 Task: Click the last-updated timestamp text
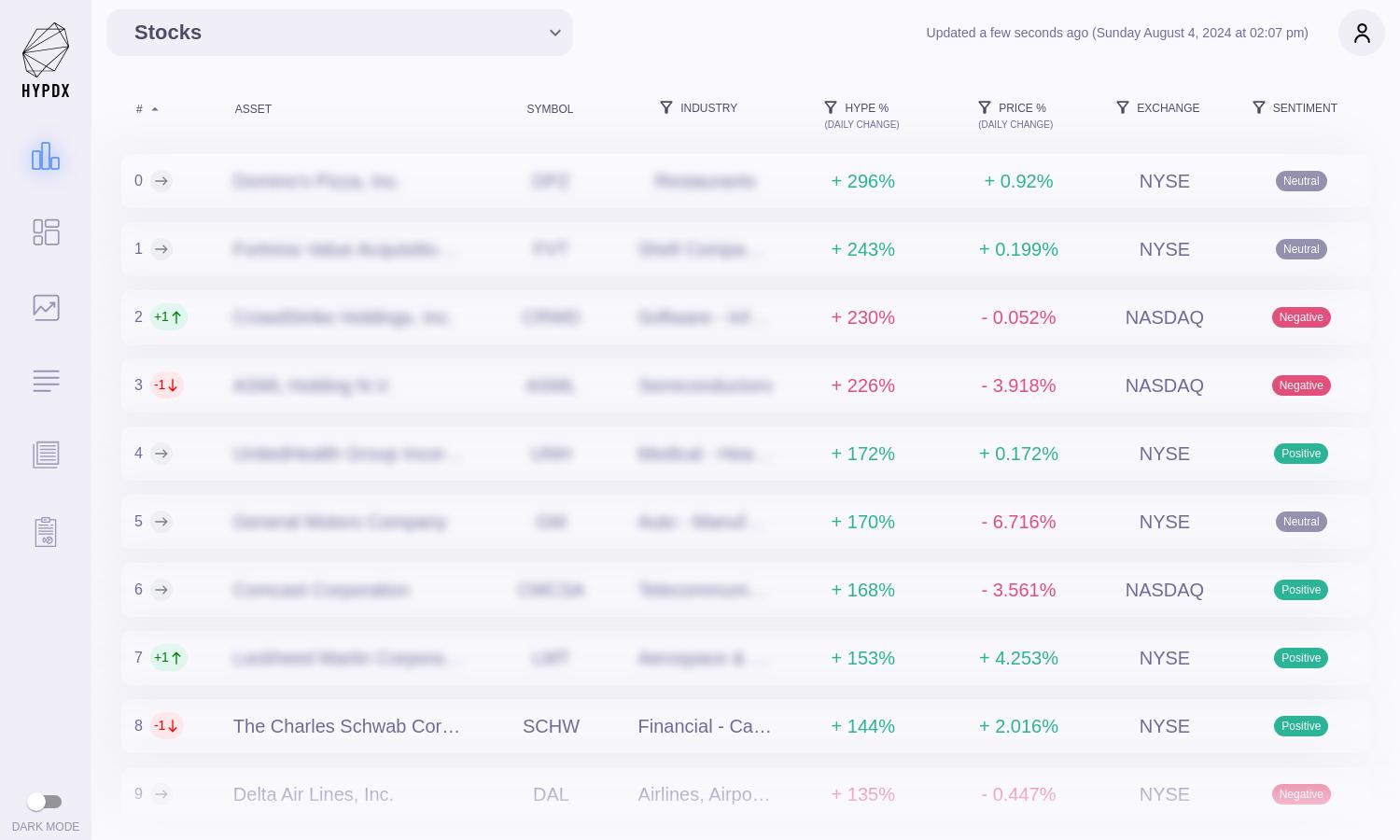tap(1117, 33)
